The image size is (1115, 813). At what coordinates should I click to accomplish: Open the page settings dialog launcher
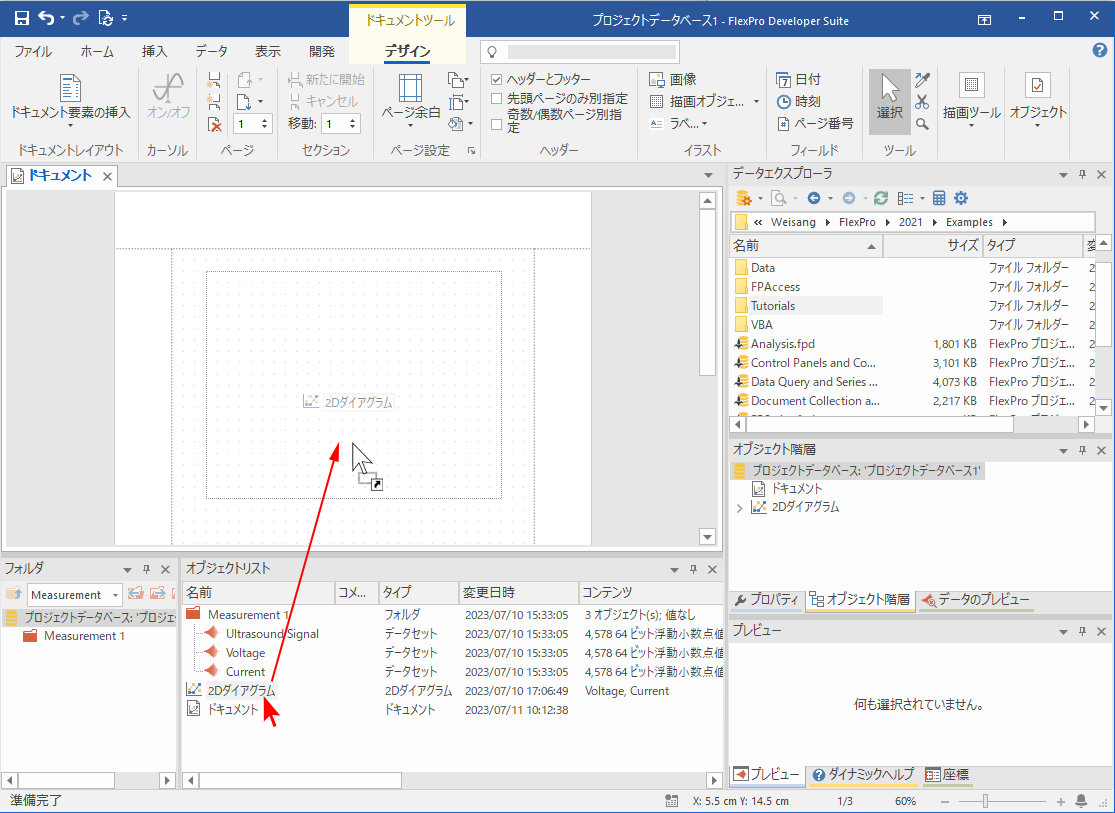click(x=471, y=151)
